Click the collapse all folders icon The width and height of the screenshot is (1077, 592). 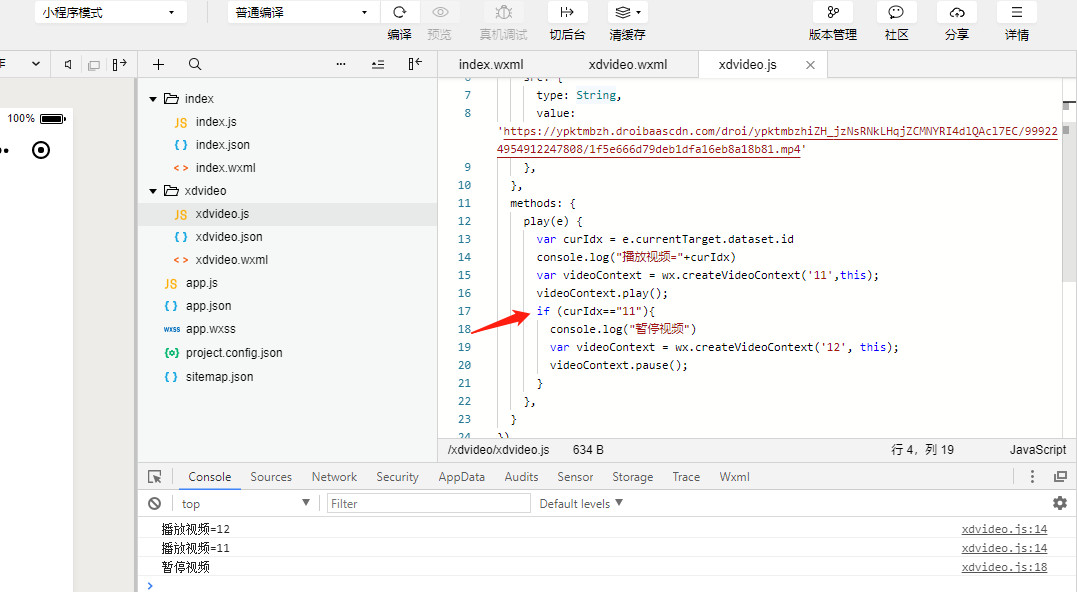(x=378, y=65)
